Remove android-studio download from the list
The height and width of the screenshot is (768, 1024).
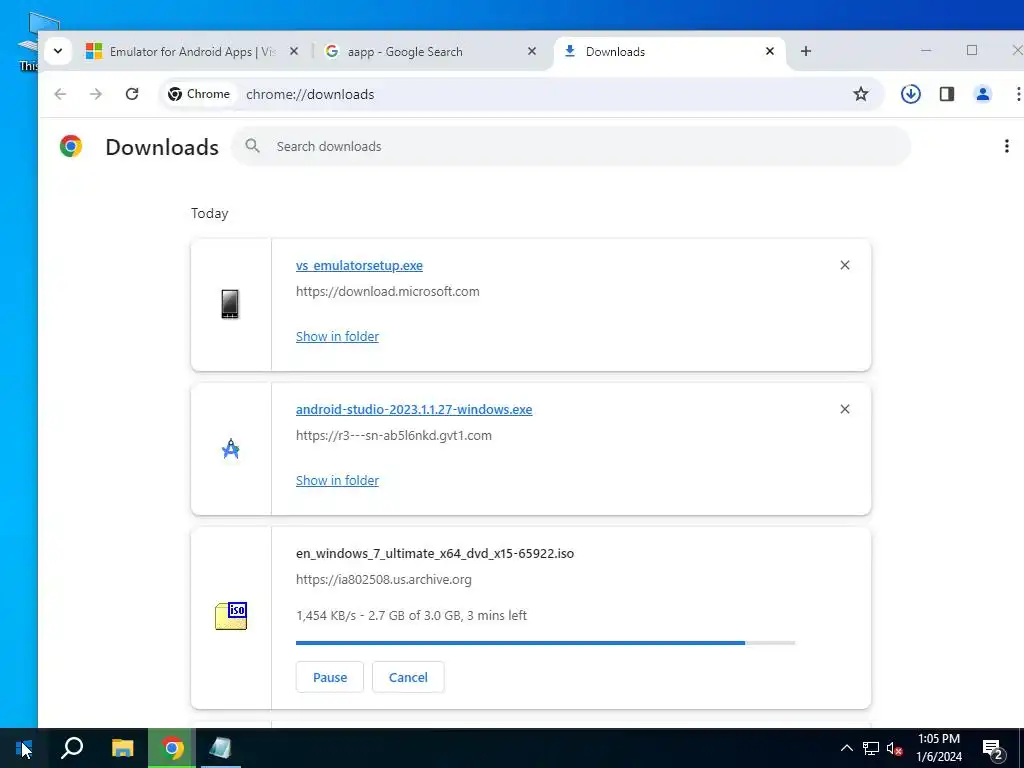[844, 409]
